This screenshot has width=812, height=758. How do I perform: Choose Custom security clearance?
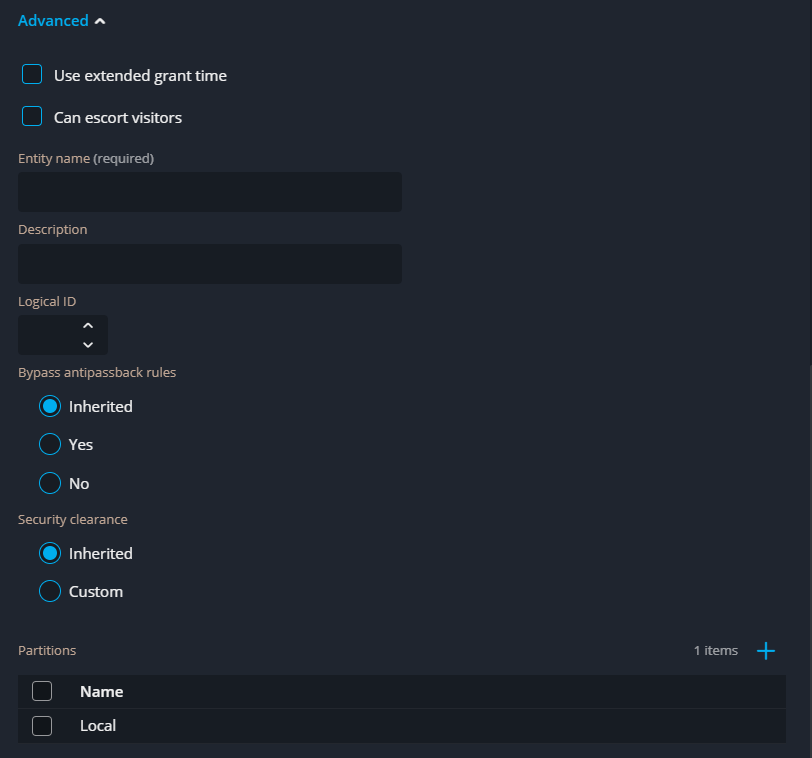coord(50,590)
